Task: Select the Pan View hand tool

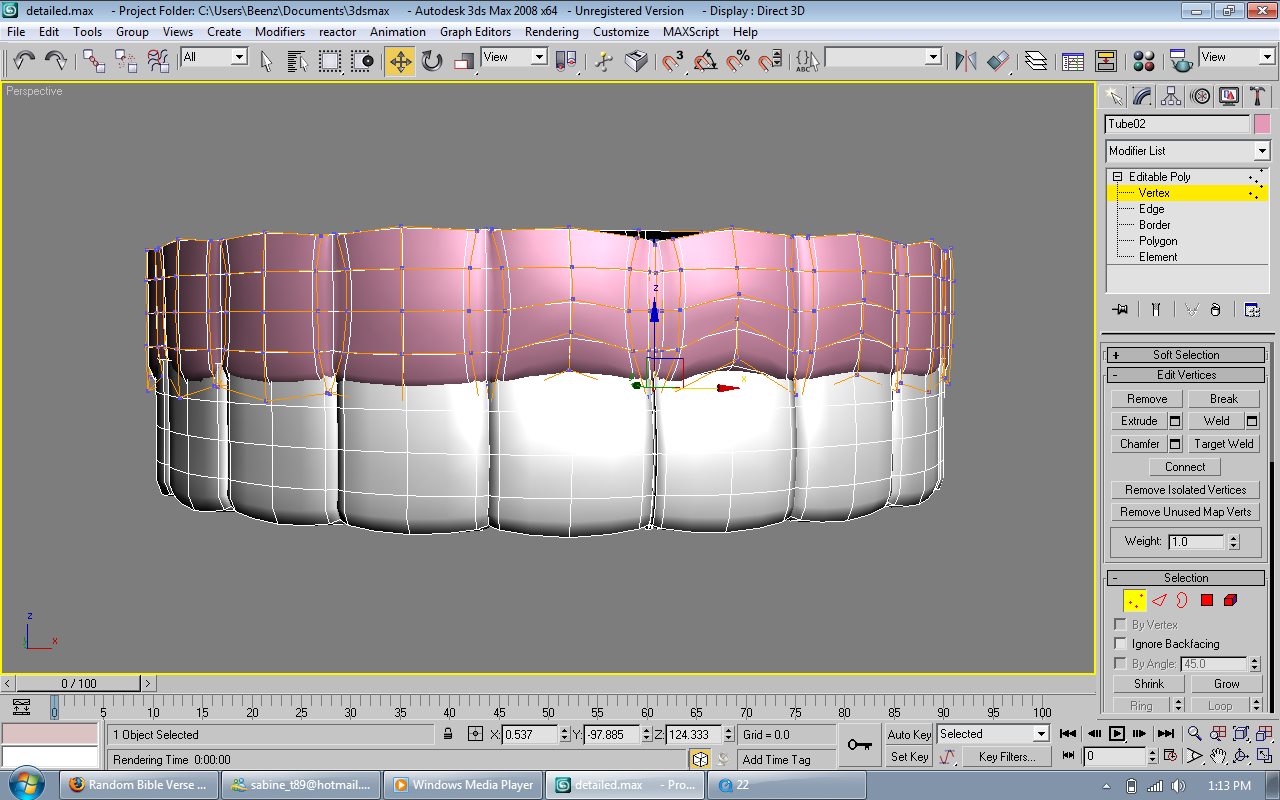Action: [x=1218, y=756]
